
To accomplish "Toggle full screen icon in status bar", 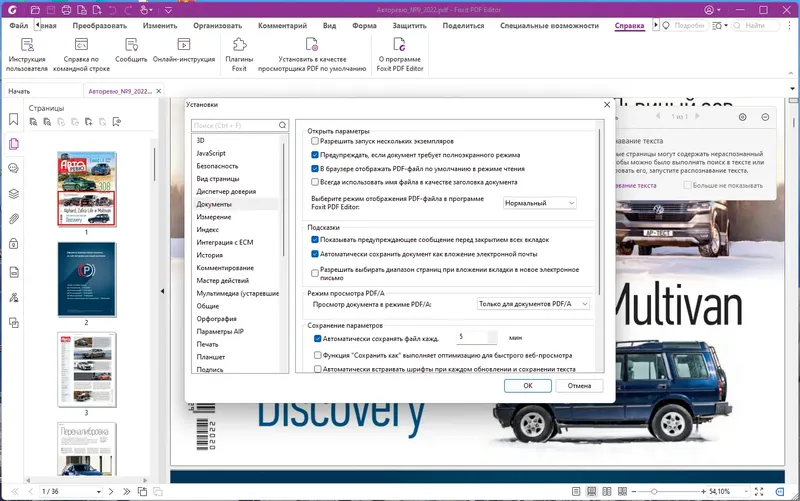I will (x=759, y=491).
